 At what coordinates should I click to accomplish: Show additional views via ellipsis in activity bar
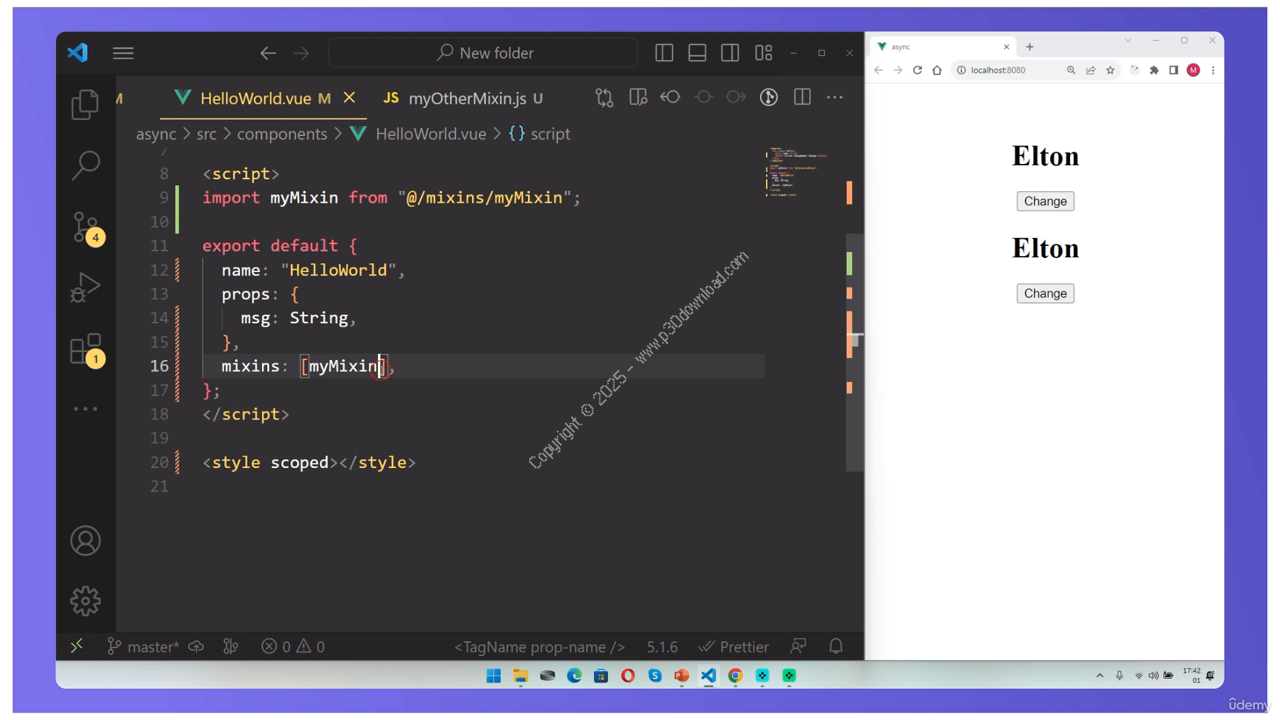click(x=85, y=409)
